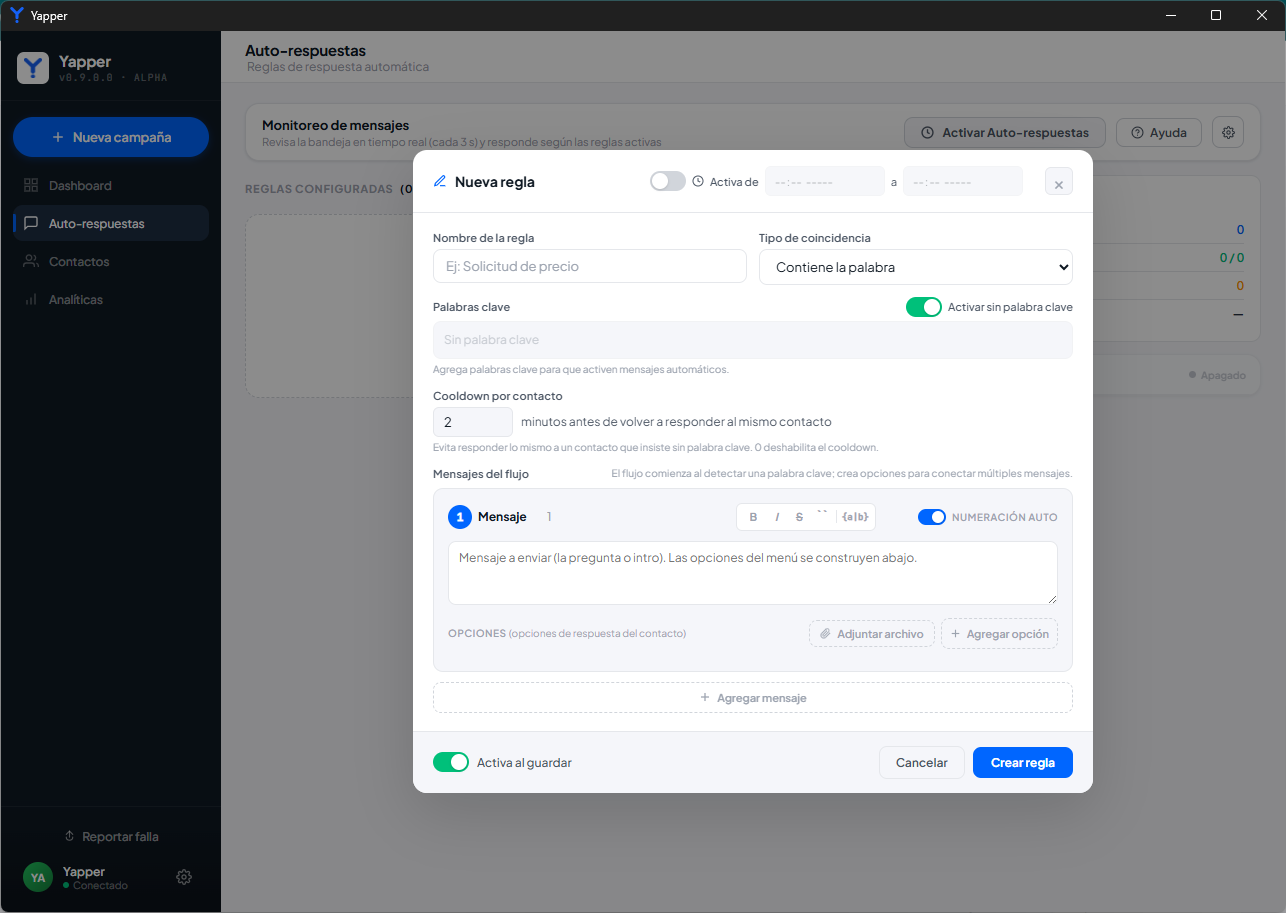
Task: Click the REGLAS CONFIGURADAS heading
Action: pos(319,189)
